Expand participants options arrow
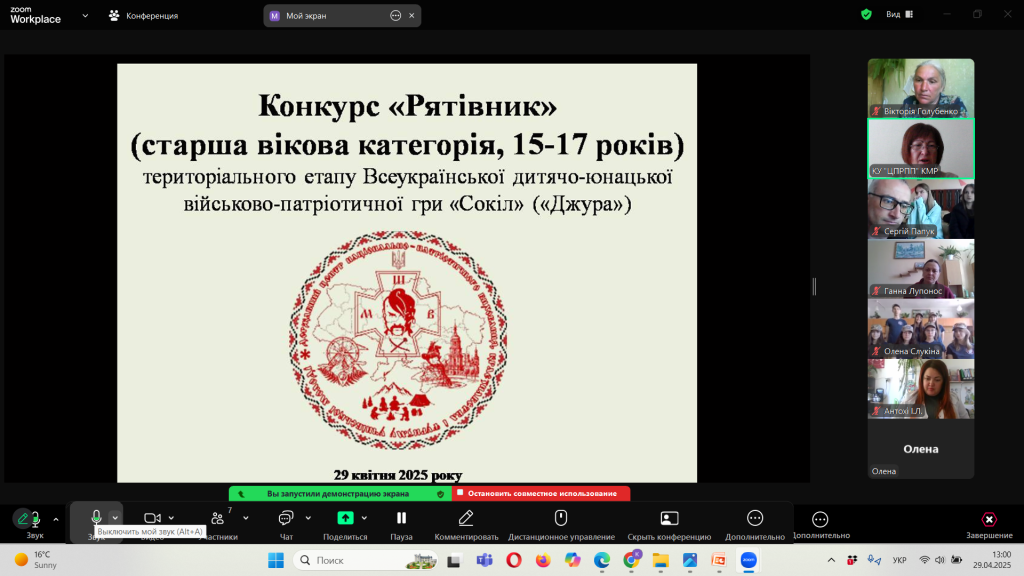Viewport: 1024px width, 576px height. click(x=246, y=518)
